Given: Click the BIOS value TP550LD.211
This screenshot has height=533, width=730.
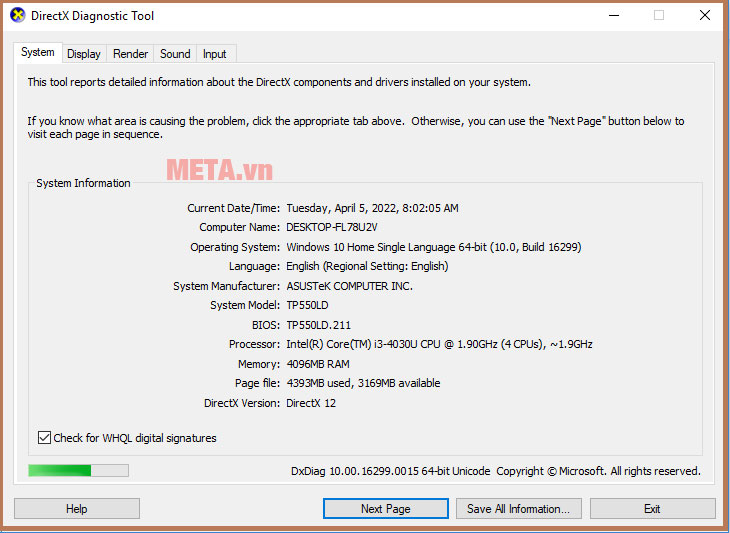Looking at the screenshot, I should [318, 325].
